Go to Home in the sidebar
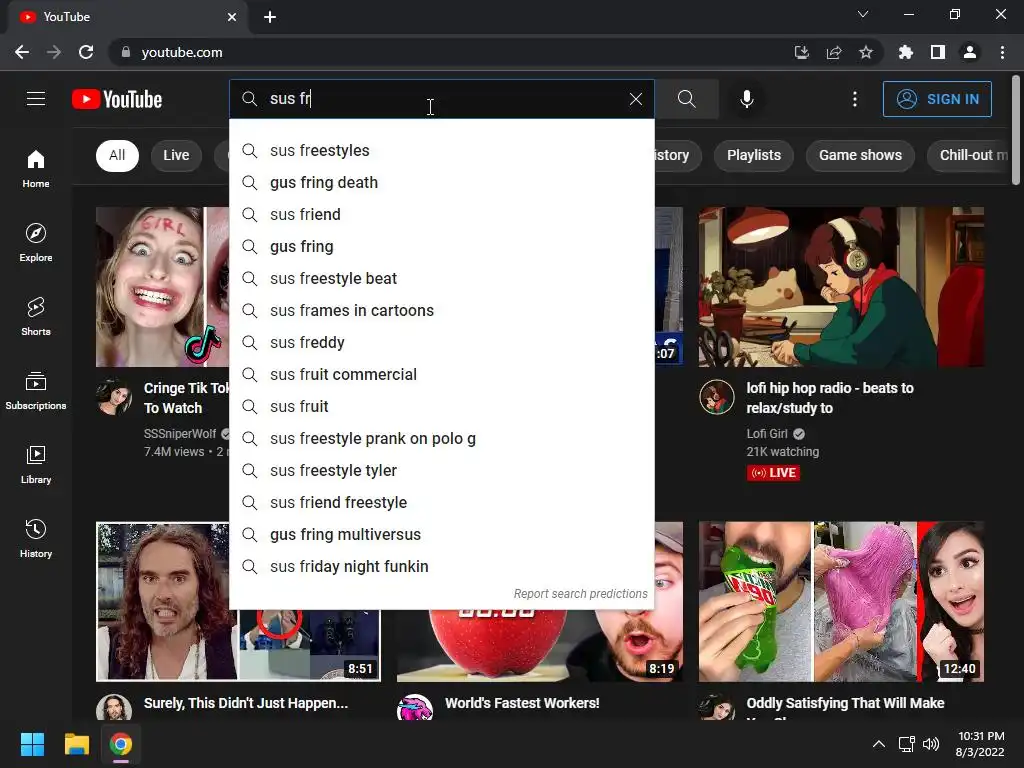 [x=36, y=168]
